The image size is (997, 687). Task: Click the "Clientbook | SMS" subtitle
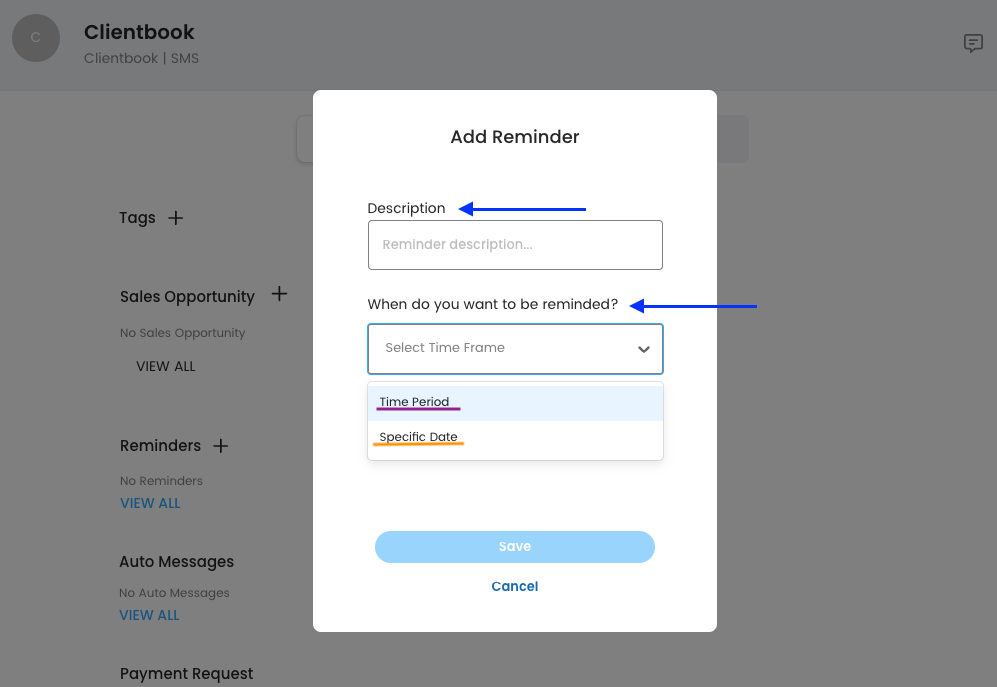tap(141, 58)
